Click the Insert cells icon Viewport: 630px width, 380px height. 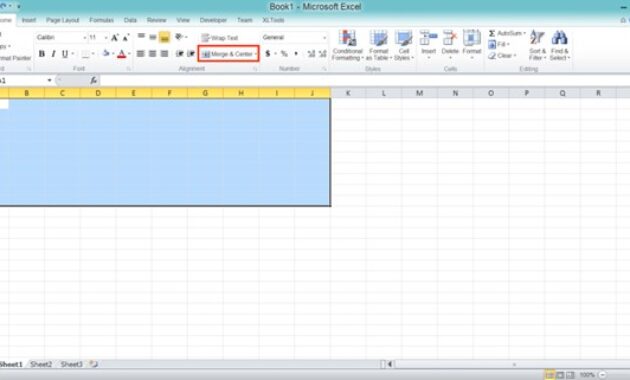click(x=428, y=39)
